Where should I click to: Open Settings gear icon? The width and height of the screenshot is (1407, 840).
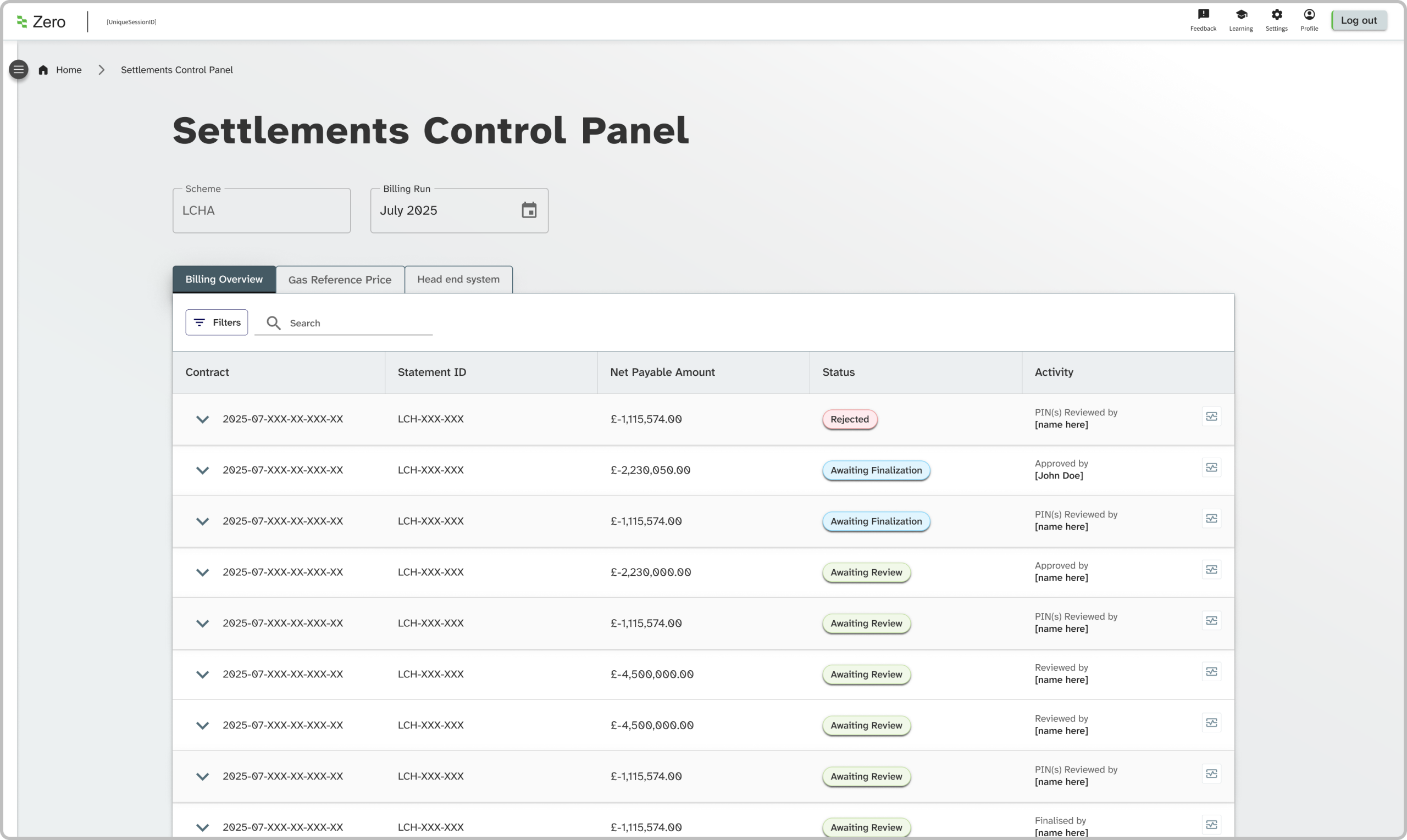[x=1276, y=15]
